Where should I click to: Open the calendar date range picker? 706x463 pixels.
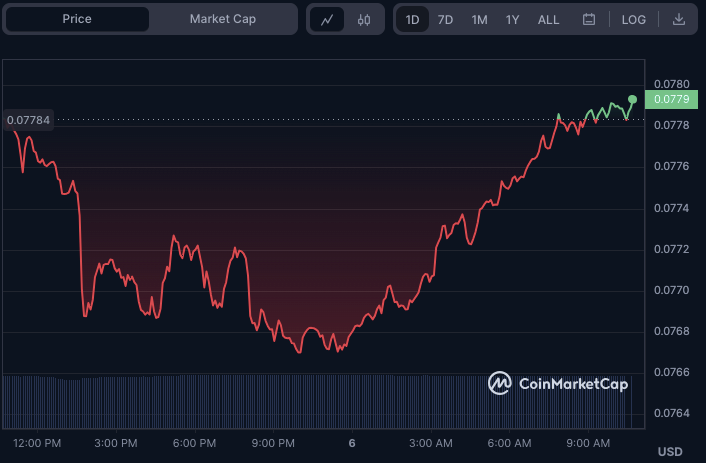(589, 19)
